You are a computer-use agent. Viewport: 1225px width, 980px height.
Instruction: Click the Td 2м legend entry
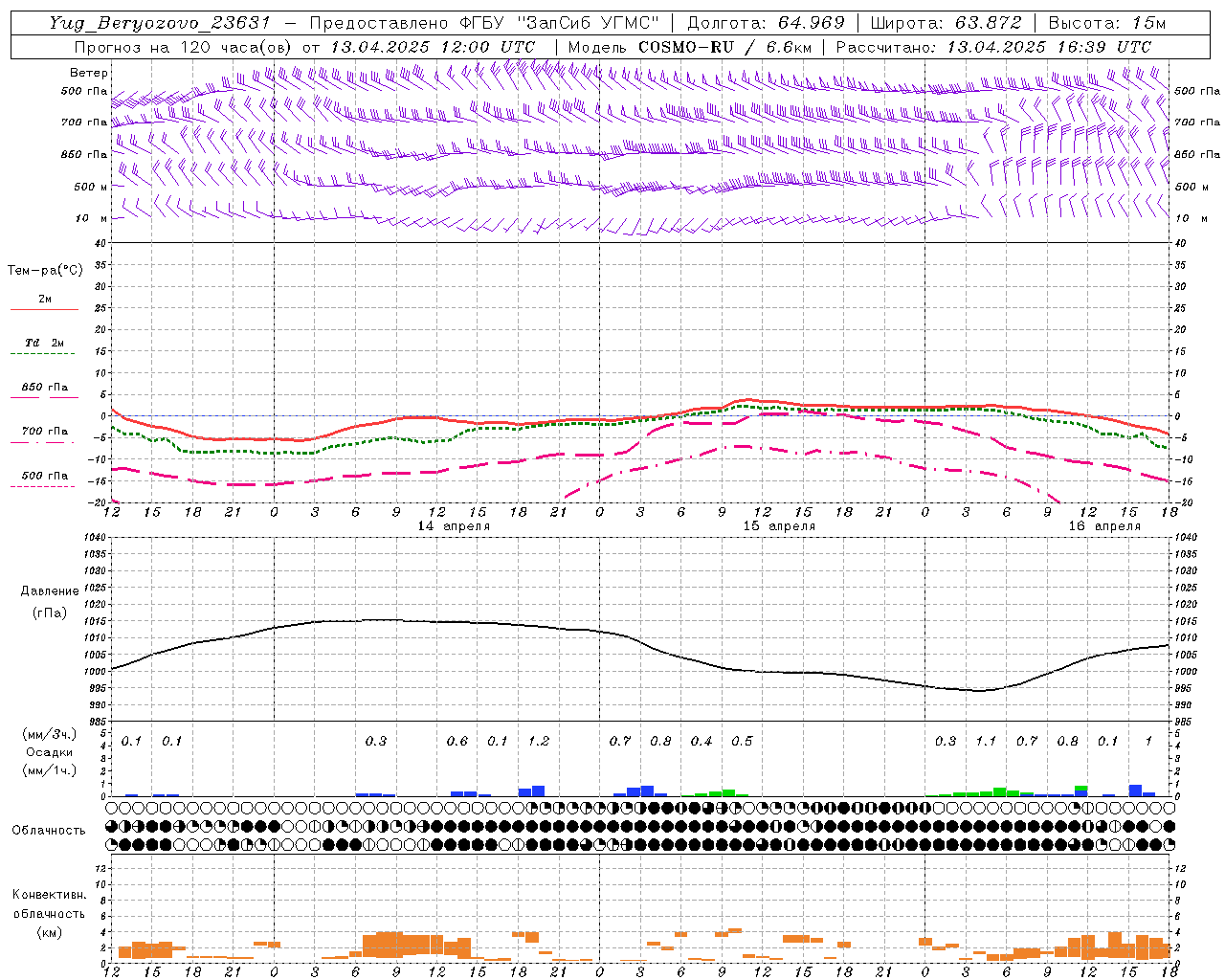(x=45, y=343)
